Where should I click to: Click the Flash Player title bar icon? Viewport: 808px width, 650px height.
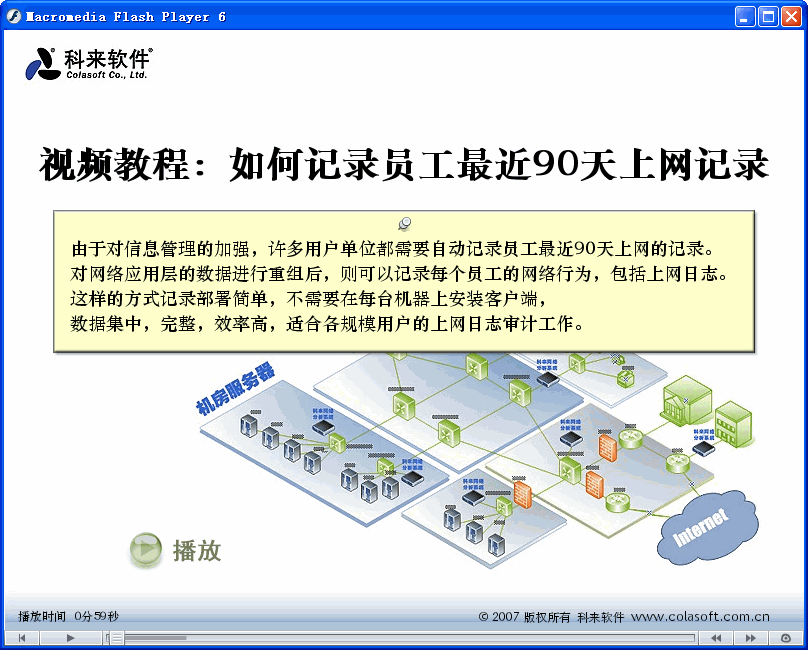tap(14, 16)
